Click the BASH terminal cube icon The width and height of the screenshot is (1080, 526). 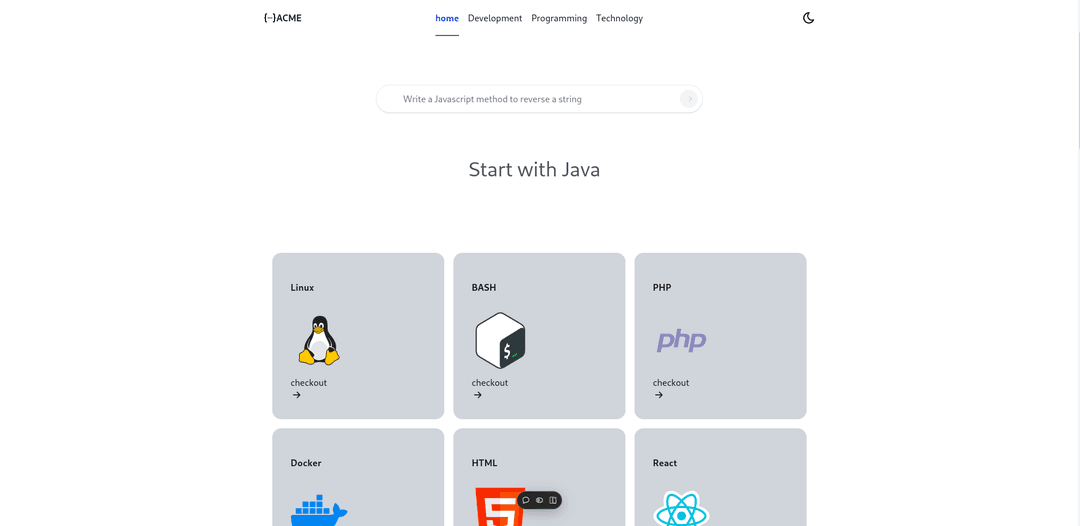501,340
